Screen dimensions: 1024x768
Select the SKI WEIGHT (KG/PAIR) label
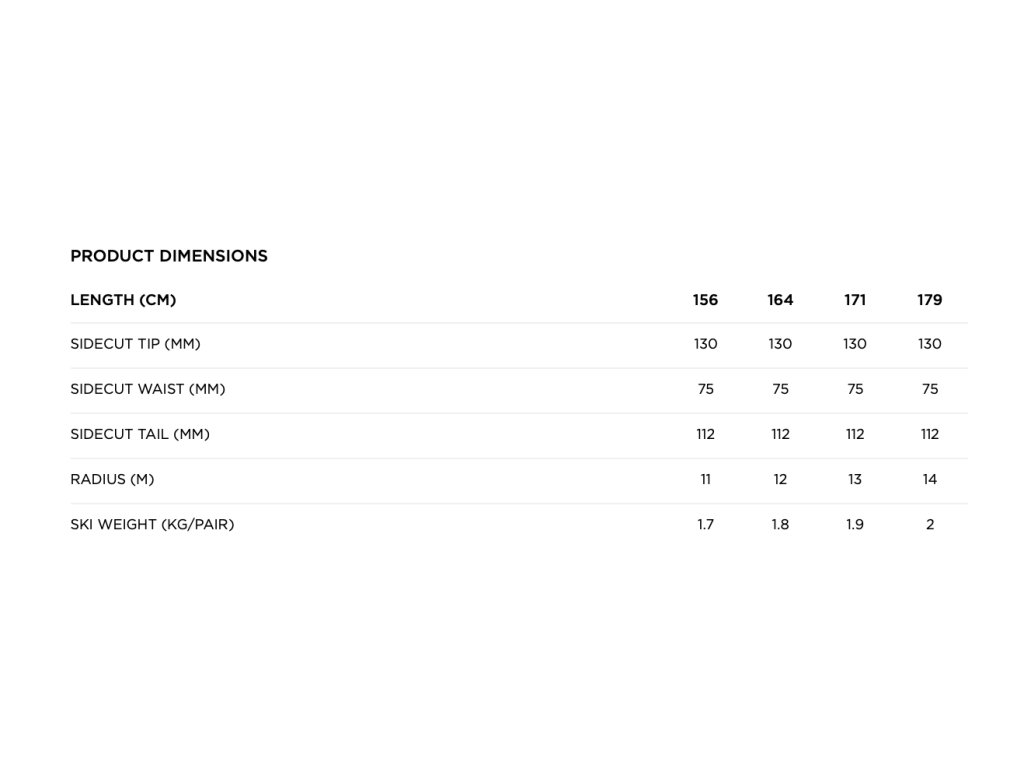[x=152, y=524]
